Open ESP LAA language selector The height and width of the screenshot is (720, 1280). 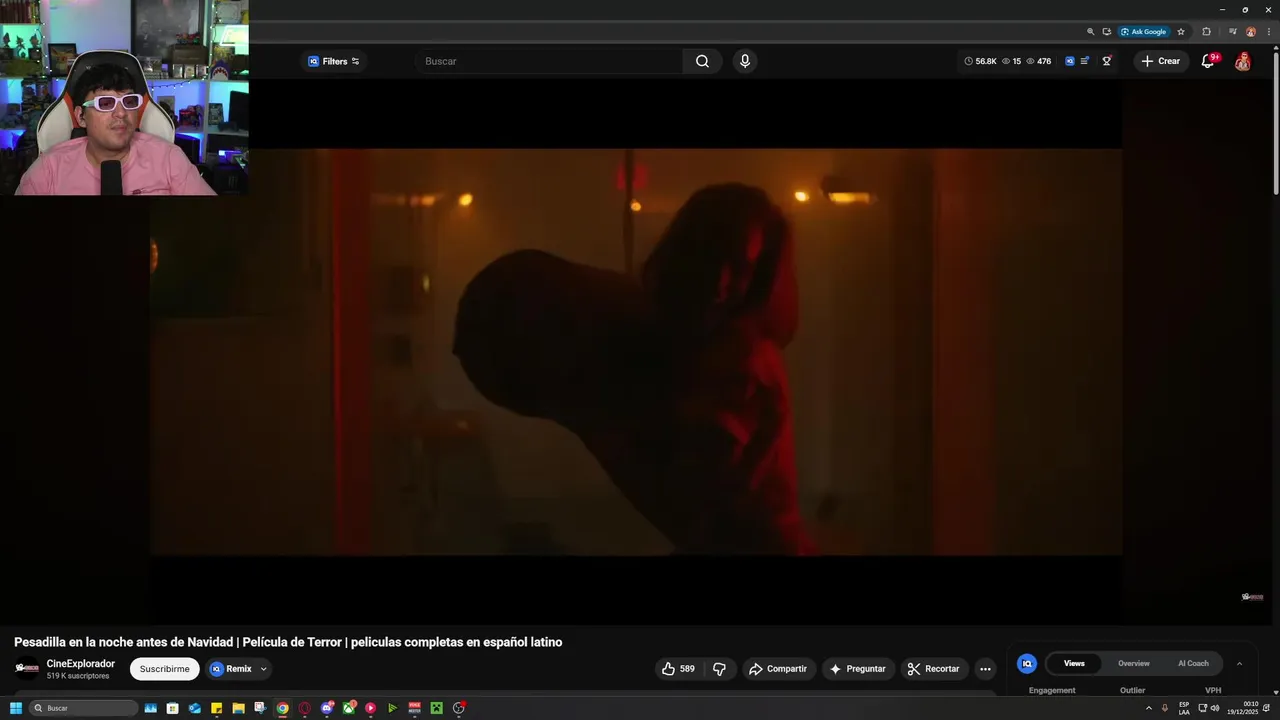[x=1184, y=708]
